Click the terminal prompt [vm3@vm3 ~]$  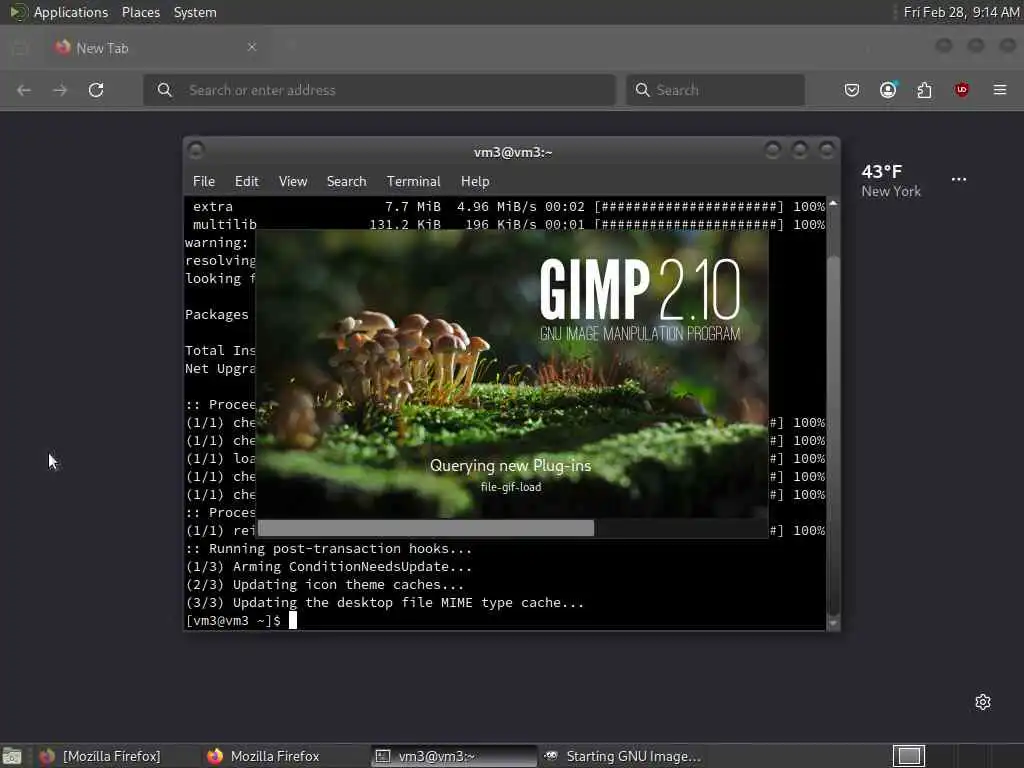(x=233, y=620)
